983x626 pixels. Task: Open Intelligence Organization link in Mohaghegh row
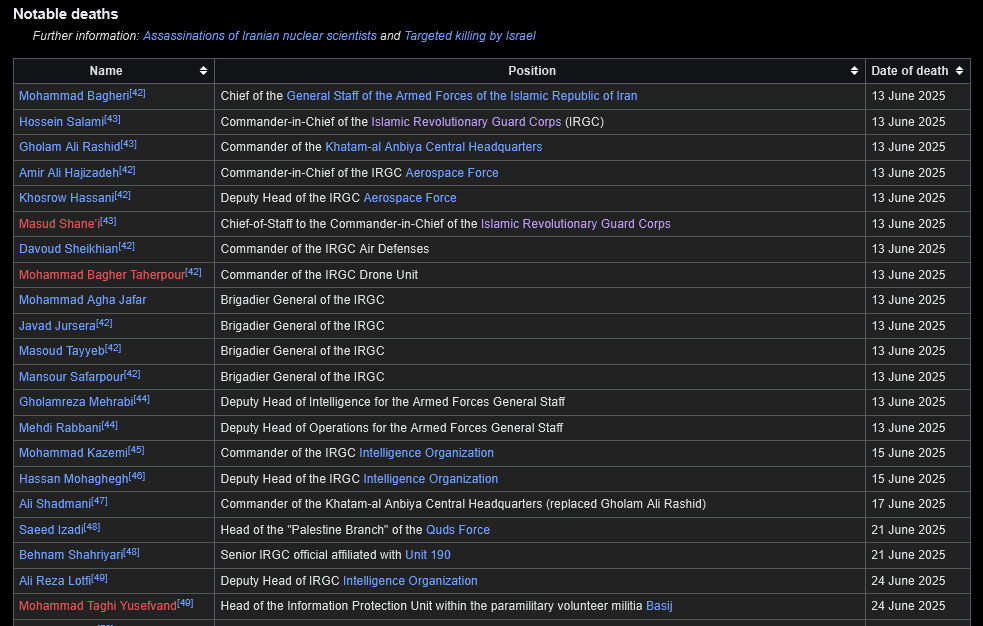431,479
